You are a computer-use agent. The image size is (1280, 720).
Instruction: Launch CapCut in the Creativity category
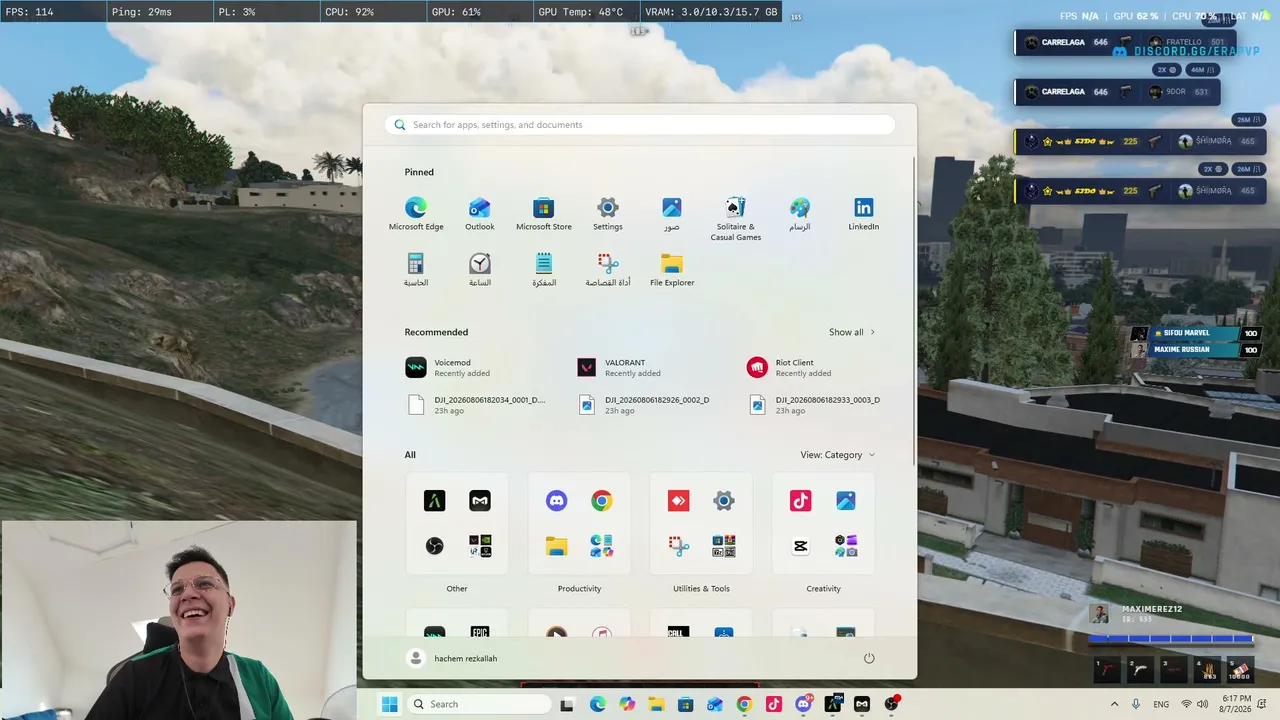click(x=800, y=546)
